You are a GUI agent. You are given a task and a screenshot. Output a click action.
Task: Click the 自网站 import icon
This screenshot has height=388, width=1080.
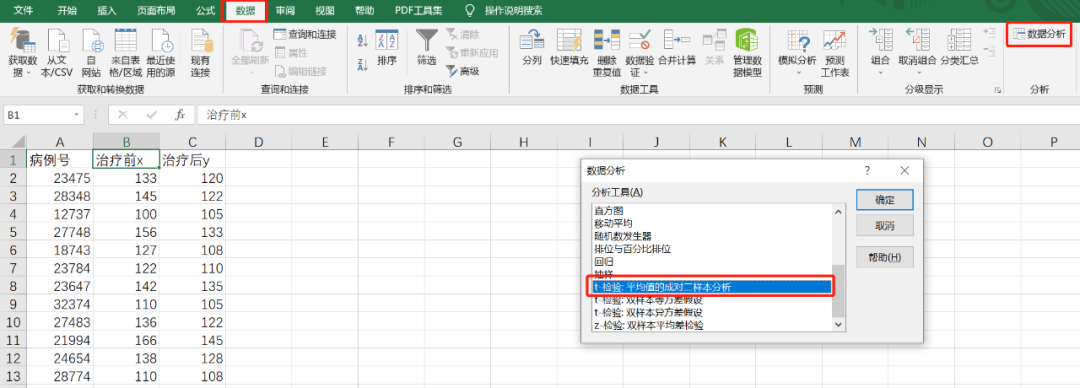click(x=92, y=54)
